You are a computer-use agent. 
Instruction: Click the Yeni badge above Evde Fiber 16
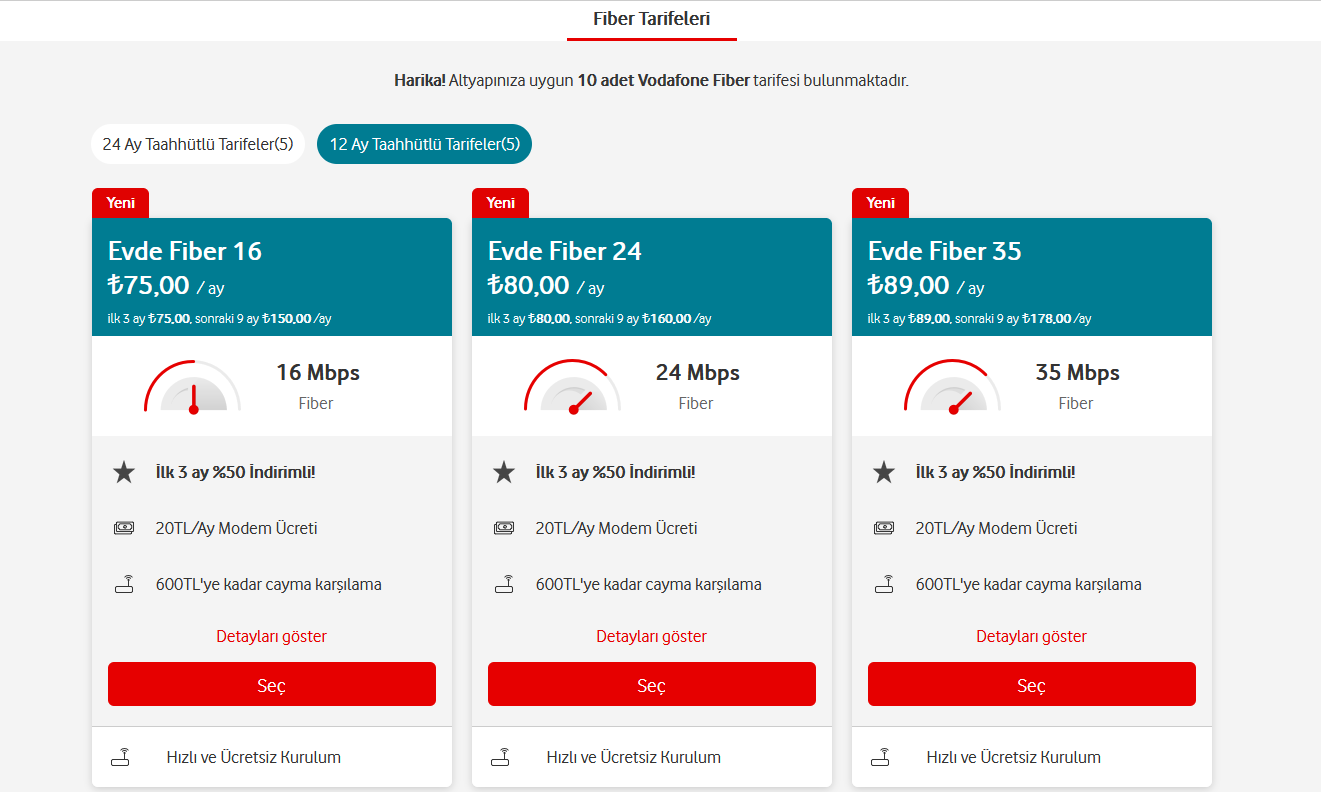coord(120,203)
